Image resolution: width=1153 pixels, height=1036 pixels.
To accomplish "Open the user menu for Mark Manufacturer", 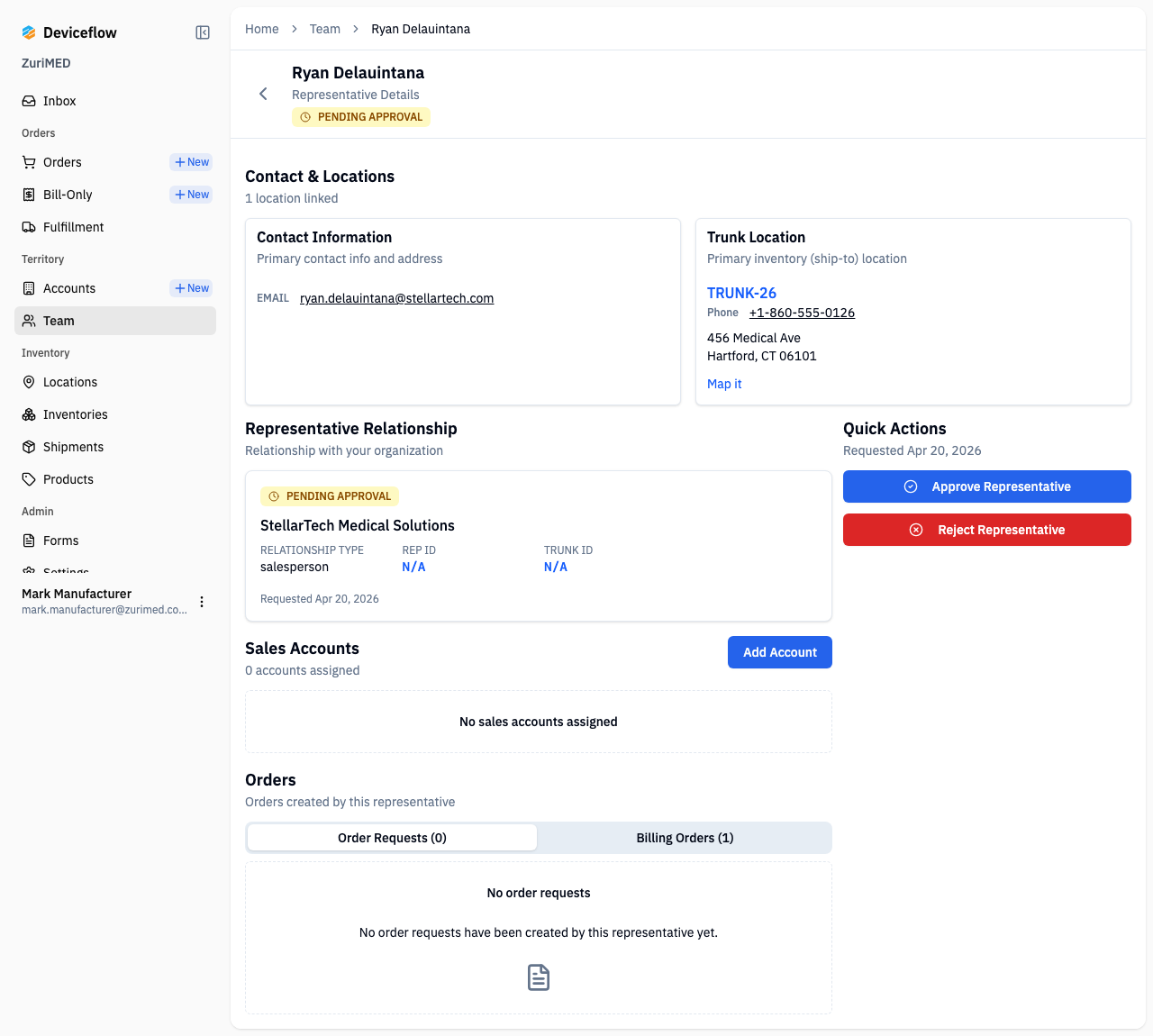I will pos(202,602).
